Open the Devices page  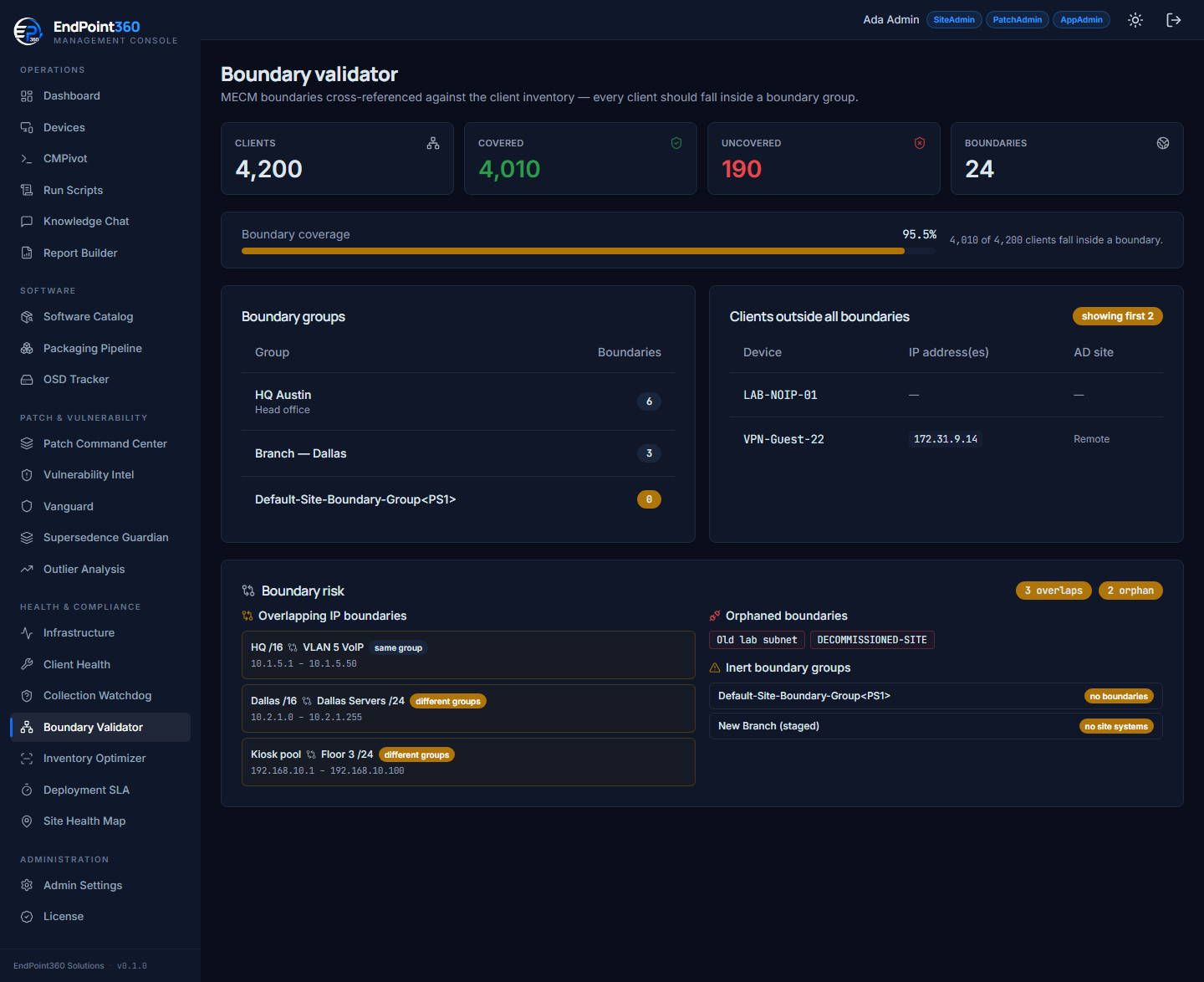point(100,128)
